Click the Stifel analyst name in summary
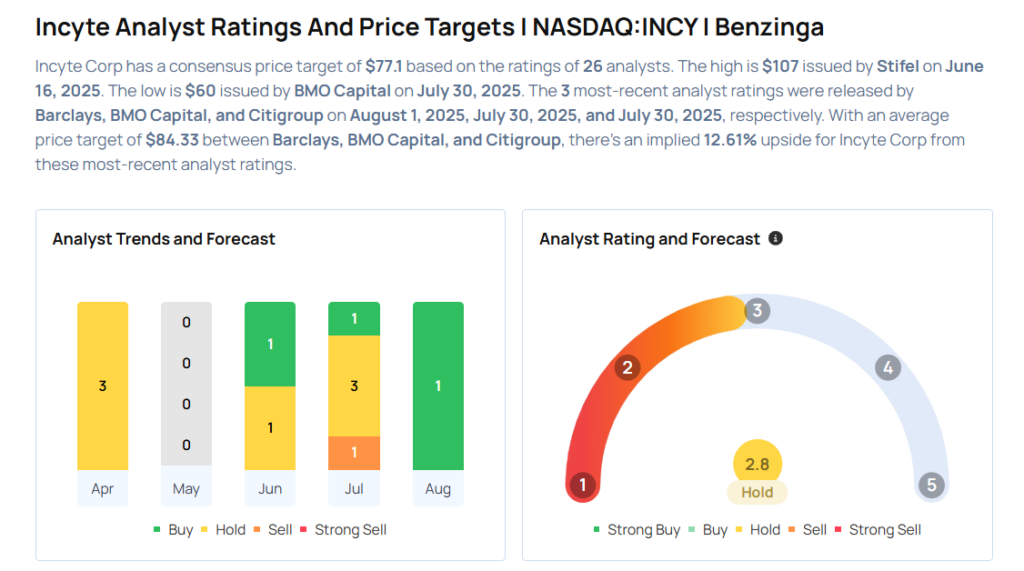The image size is (1024, 571). (898, 66)
